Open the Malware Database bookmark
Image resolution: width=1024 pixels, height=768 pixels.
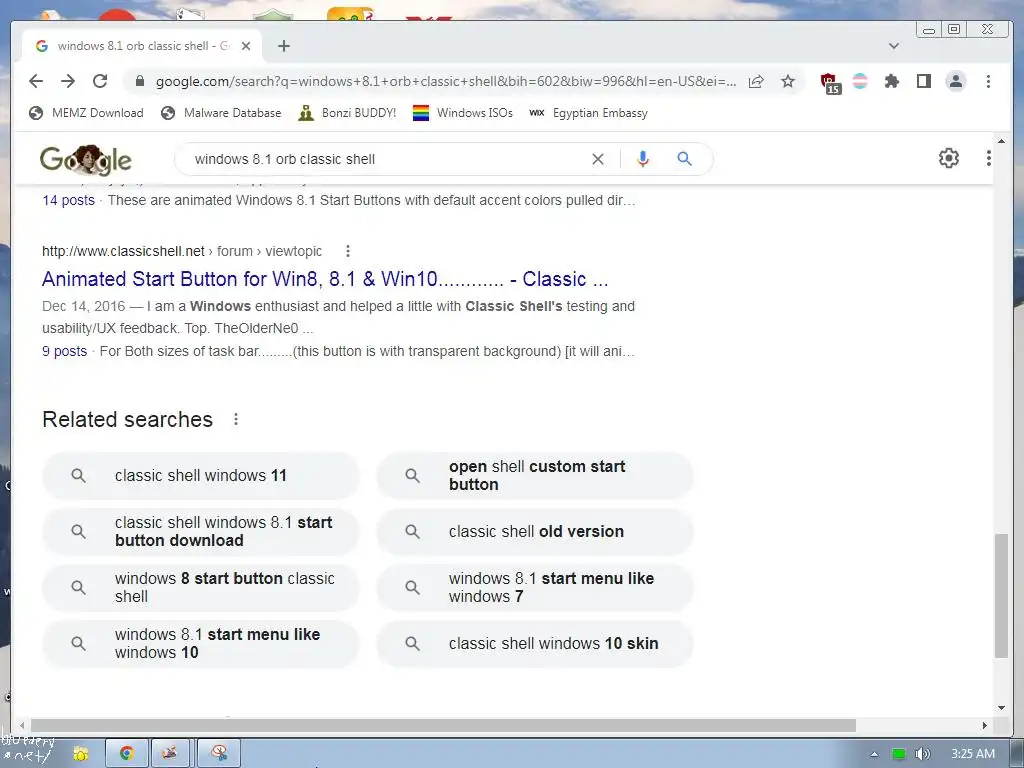pos(221,113)
